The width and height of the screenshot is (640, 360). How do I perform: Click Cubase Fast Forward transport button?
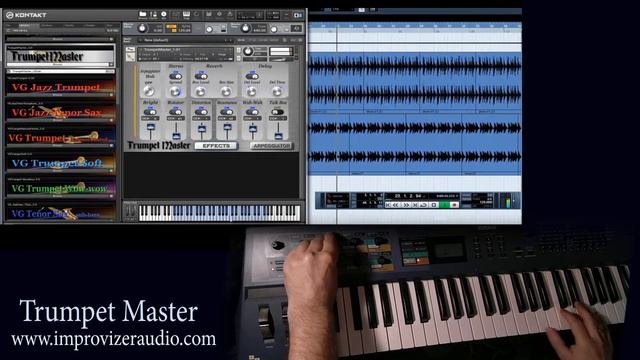pyautogui.click(x=406, y=205)
